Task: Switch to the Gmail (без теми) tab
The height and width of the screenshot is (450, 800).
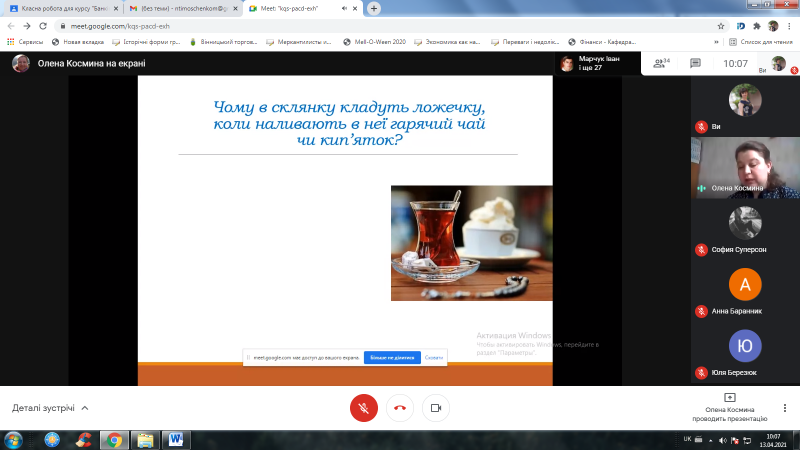Action: [x=184, y=9]
